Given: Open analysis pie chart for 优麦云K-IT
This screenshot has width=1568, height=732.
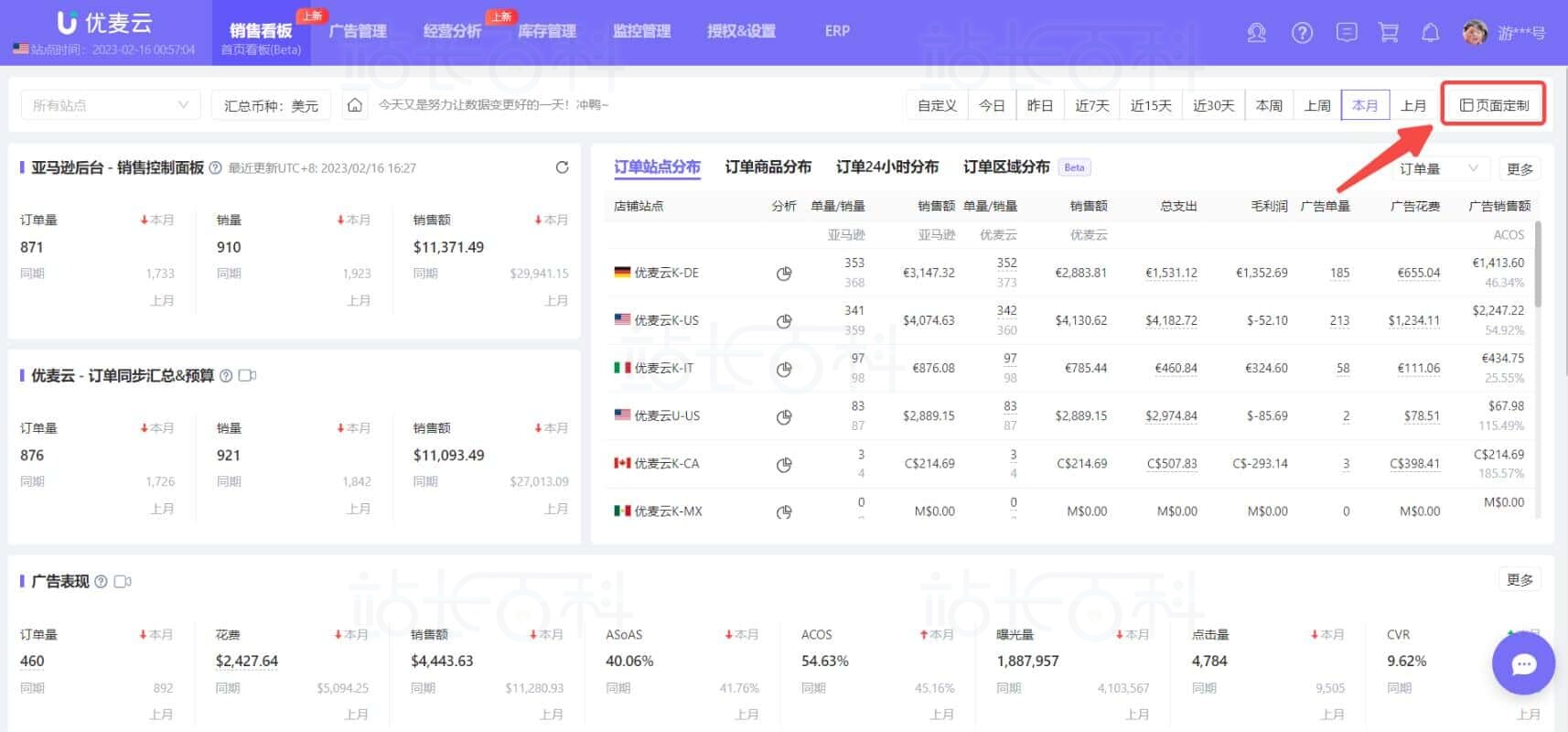Looking at the screenshot, I should (x=784, y=369).
